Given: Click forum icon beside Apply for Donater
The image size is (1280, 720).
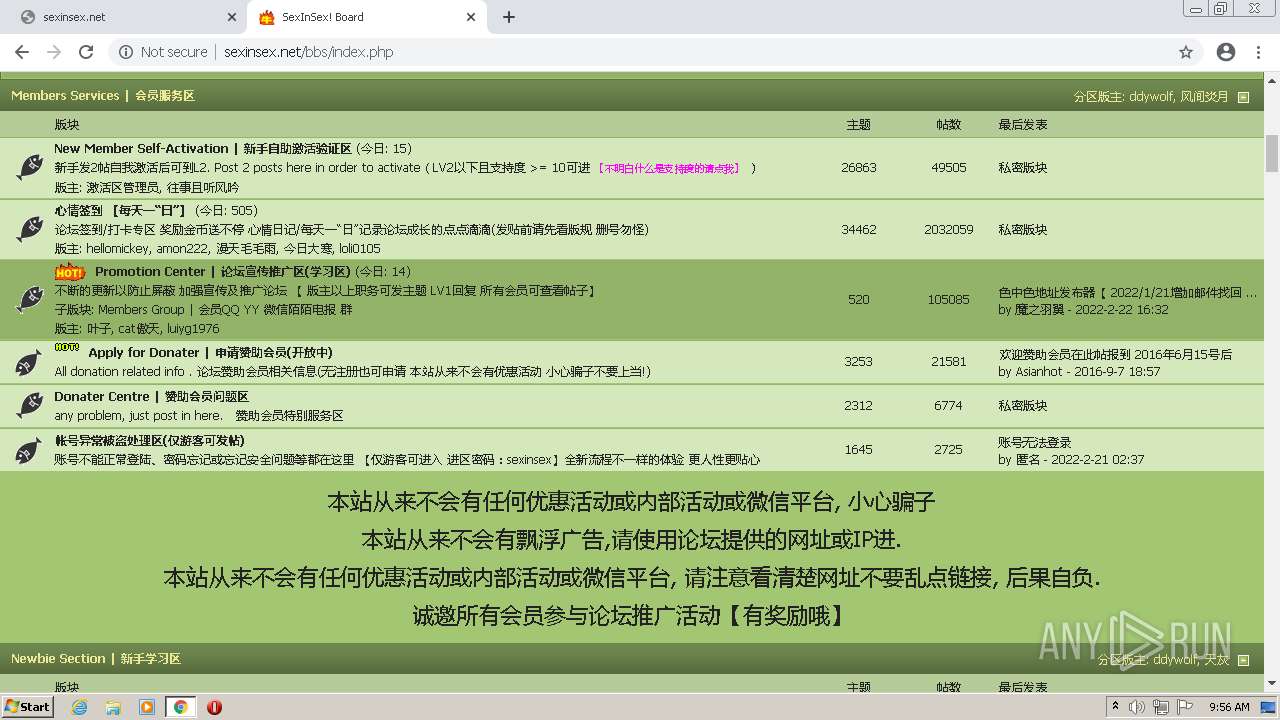Looking at the screenshot, I should coord(30,361).
